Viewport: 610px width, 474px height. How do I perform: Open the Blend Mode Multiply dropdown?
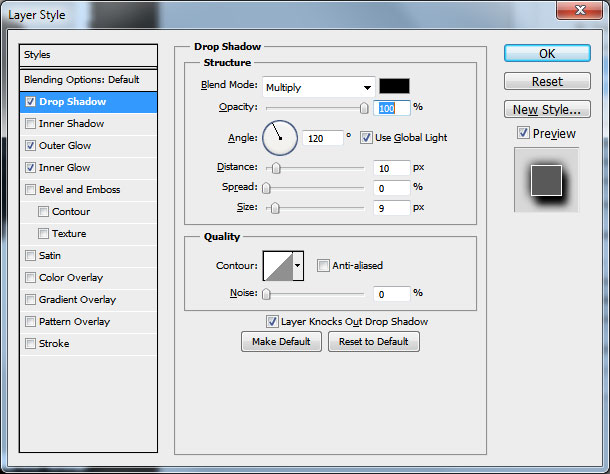tap(319, 87)
